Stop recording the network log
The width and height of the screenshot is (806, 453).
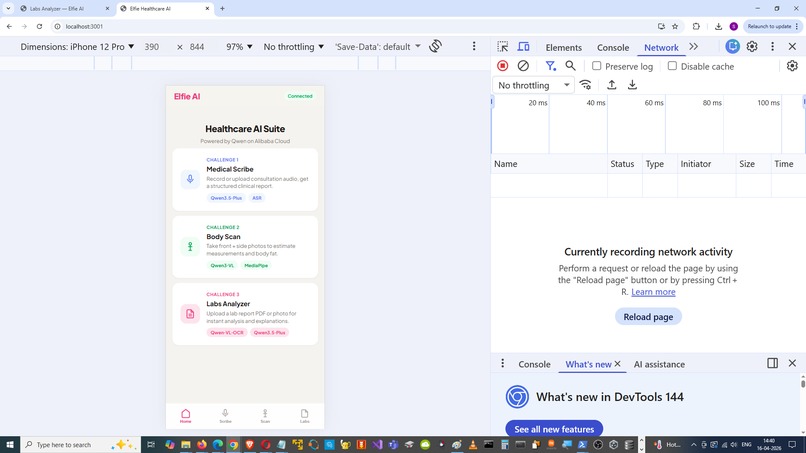pyautogui.click(x=503, y=66)
